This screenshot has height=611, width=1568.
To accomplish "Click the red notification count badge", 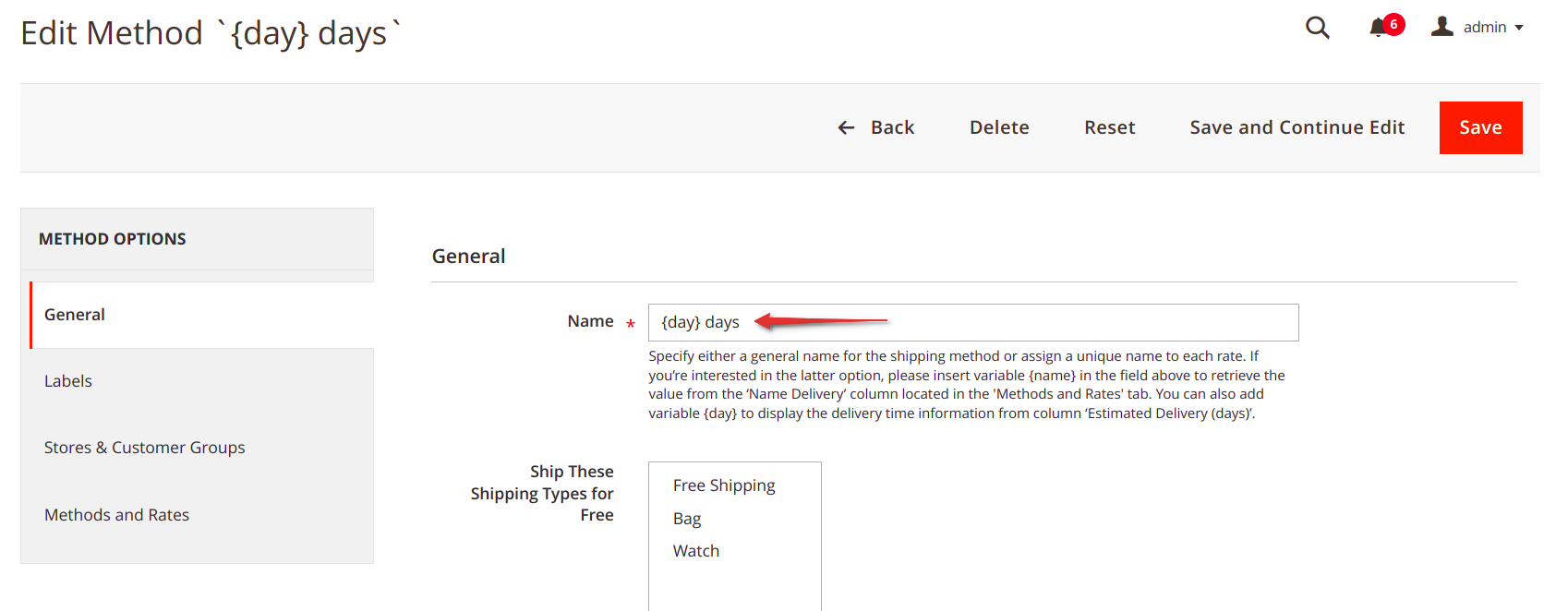I will (1393, 24).
